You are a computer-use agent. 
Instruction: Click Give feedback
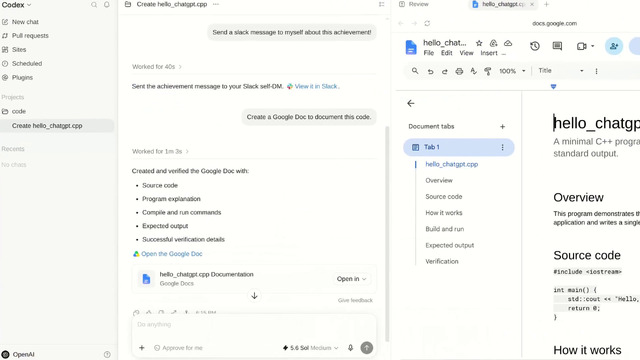click(355, 300)
